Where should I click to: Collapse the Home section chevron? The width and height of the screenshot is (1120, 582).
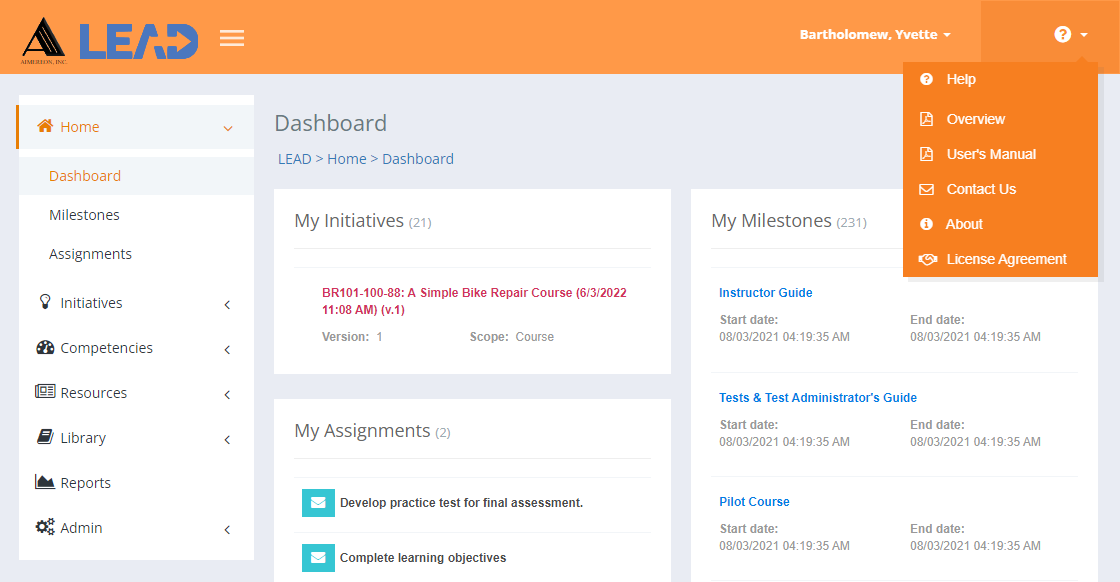(228, 129)
